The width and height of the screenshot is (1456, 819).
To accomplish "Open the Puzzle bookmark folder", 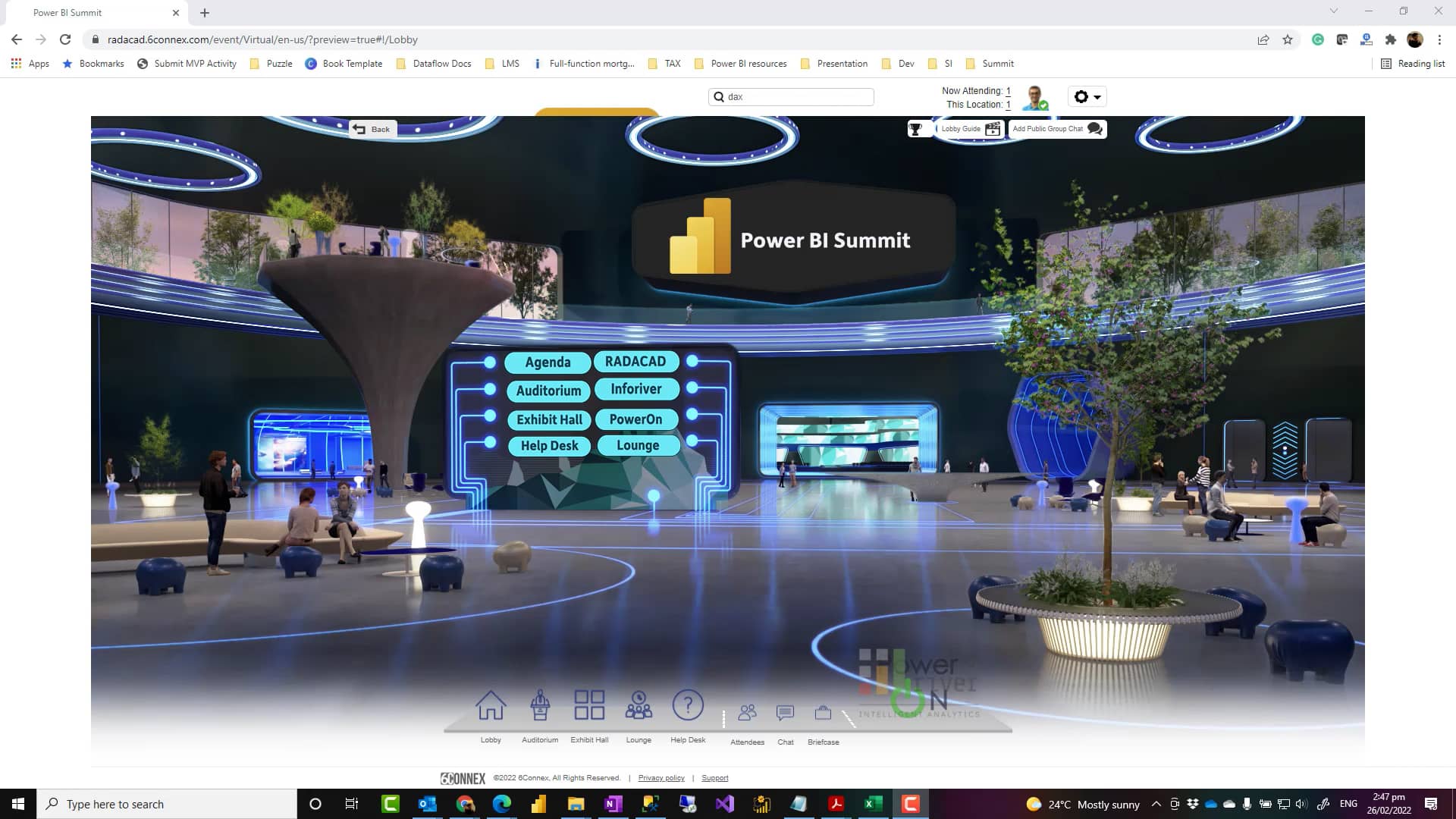I will pos(271,64).
